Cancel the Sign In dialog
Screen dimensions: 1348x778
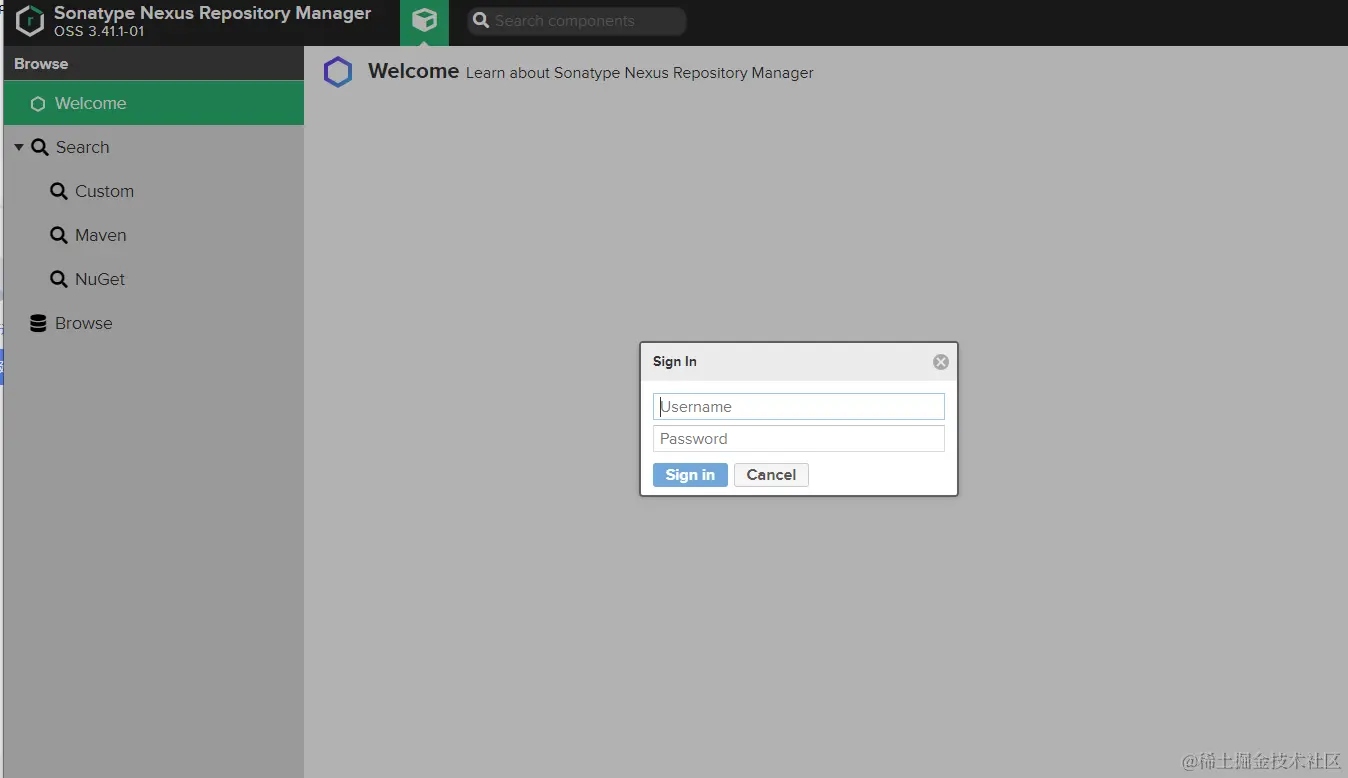click(x=771, y=475)
